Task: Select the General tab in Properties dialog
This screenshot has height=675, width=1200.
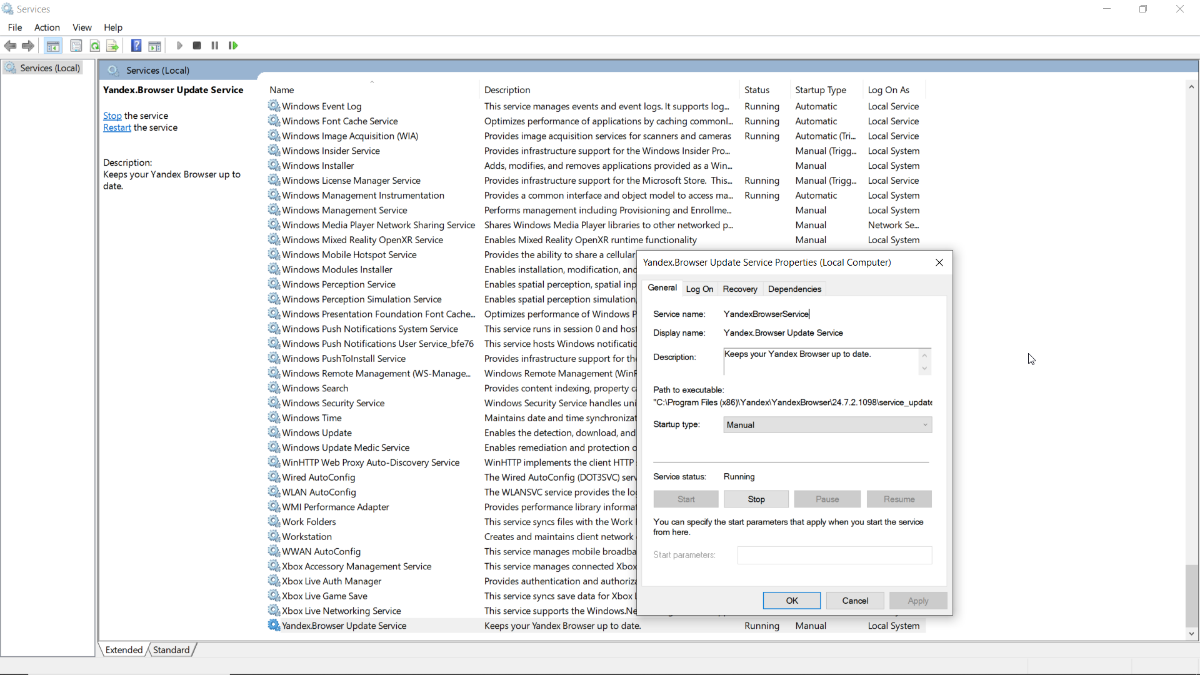Action: point(662,288)
